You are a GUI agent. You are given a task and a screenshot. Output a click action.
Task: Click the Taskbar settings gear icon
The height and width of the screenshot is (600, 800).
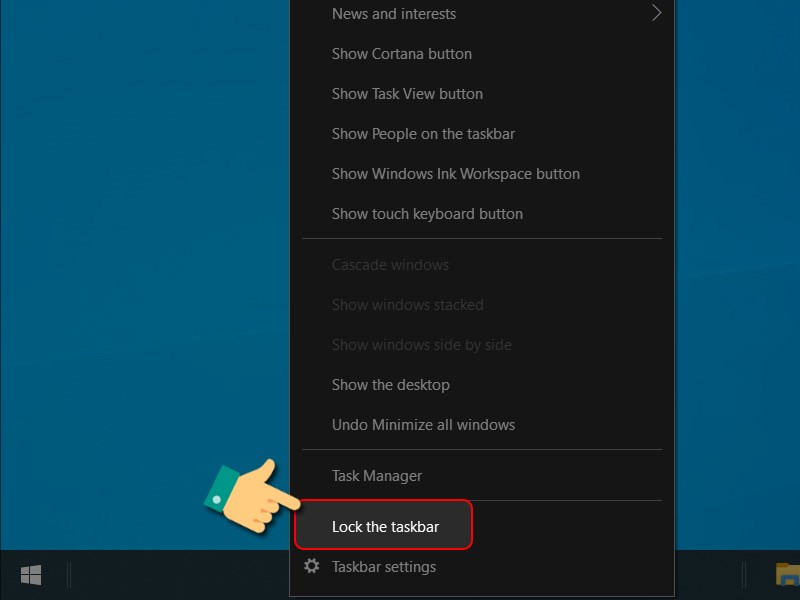(x=314, y=566)
